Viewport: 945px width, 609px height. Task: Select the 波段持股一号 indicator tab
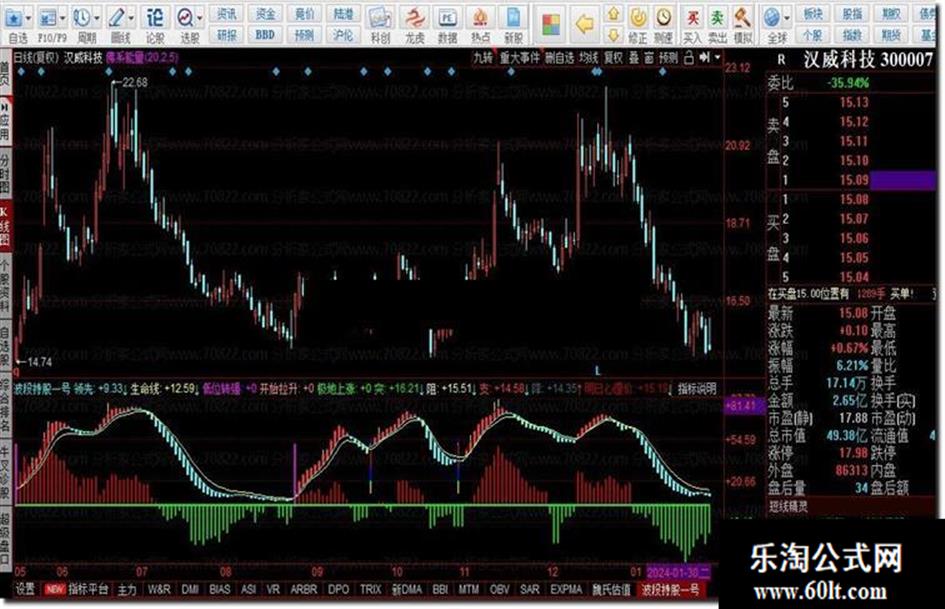click(670, 589)
